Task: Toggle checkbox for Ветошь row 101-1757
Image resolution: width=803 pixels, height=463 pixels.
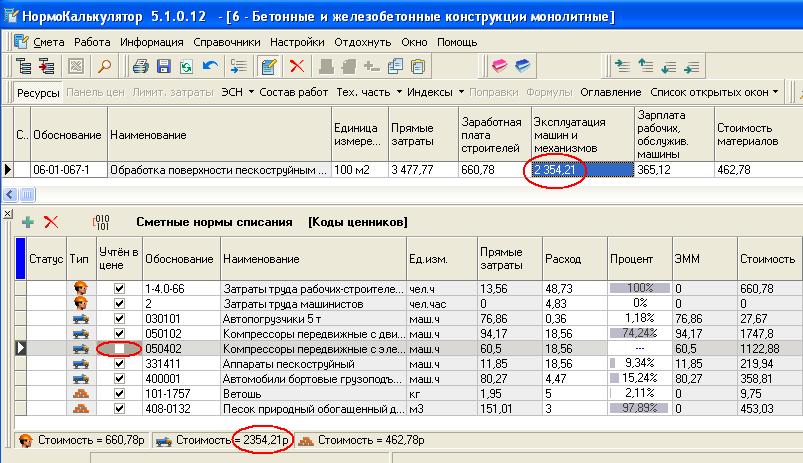Action: tap(119, 394)
